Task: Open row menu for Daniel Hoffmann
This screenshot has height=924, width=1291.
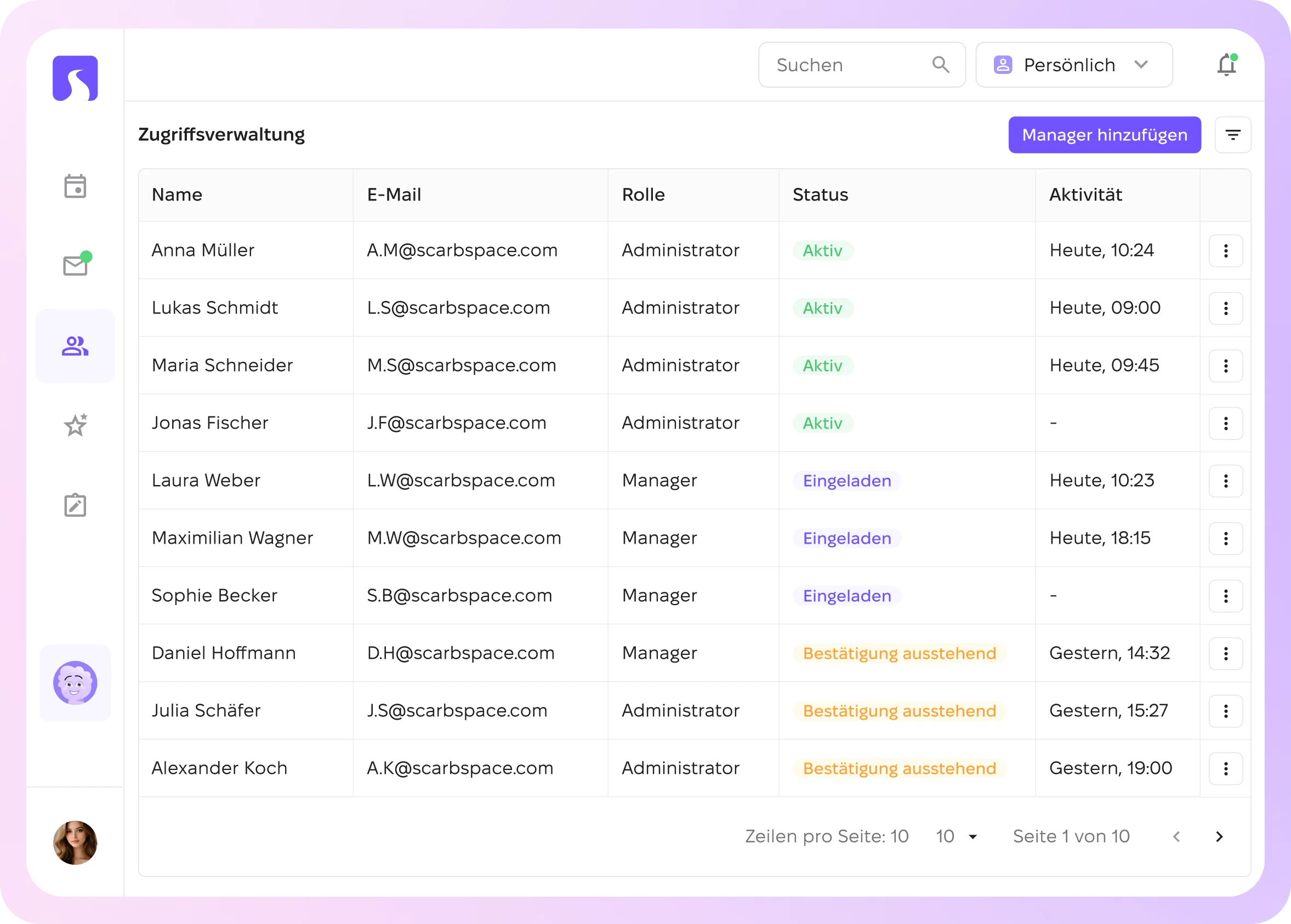Action: 1226,653
